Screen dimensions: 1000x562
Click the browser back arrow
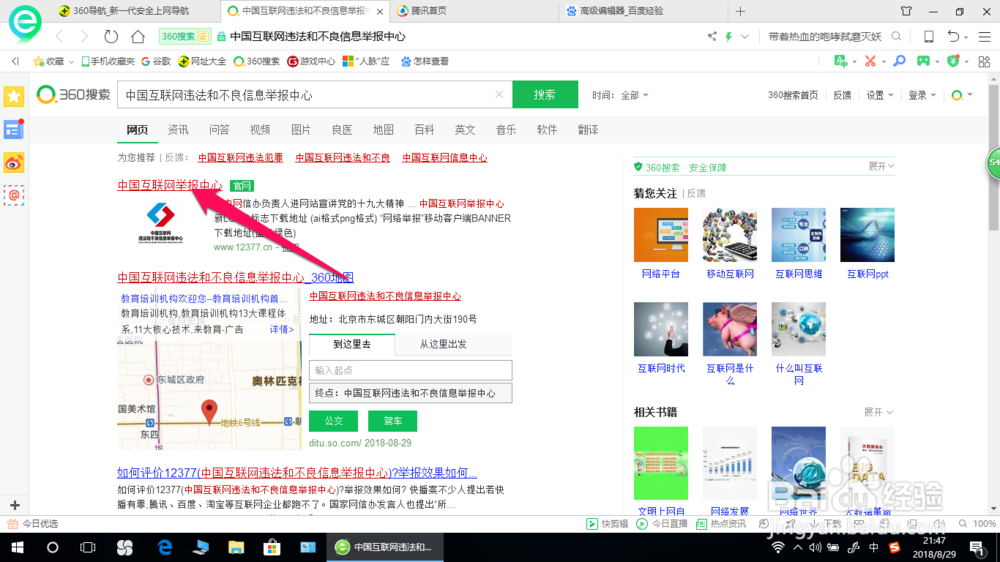coord(60,36)
